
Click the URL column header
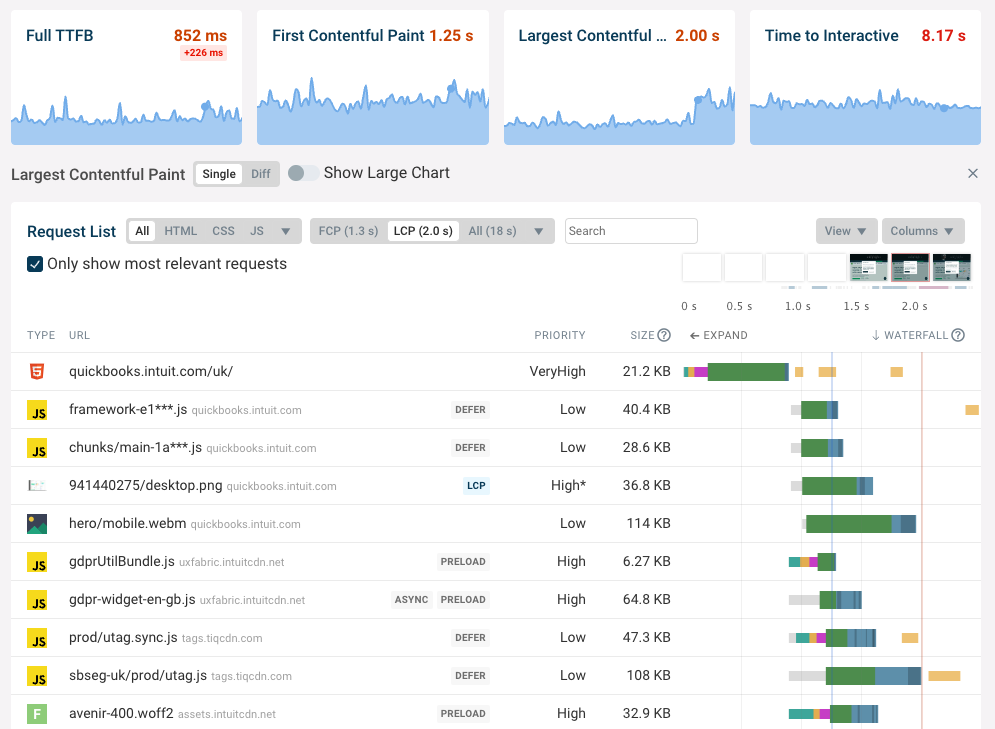pos(79,335)
